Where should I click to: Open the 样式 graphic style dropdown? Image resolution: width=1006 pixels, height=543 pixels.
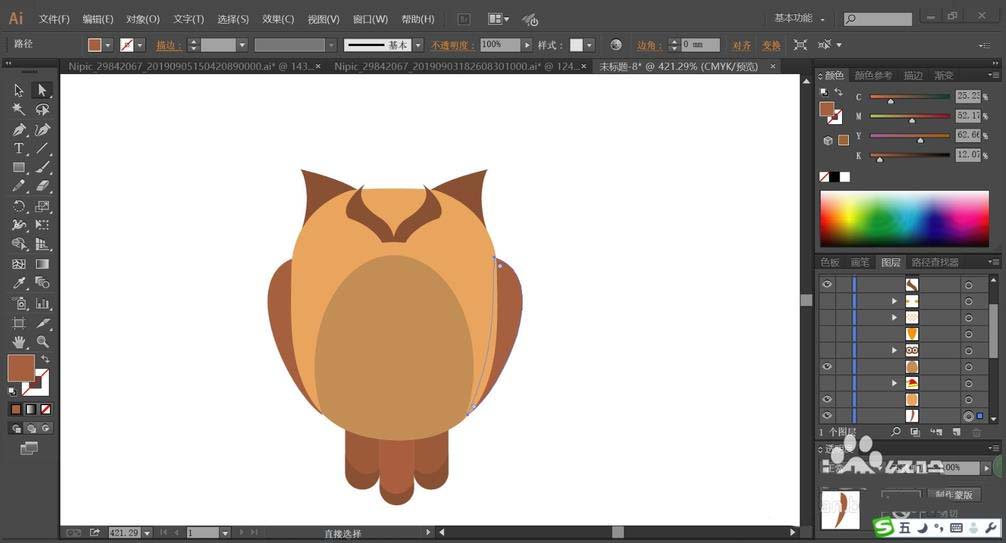click(x=590, y=45)
